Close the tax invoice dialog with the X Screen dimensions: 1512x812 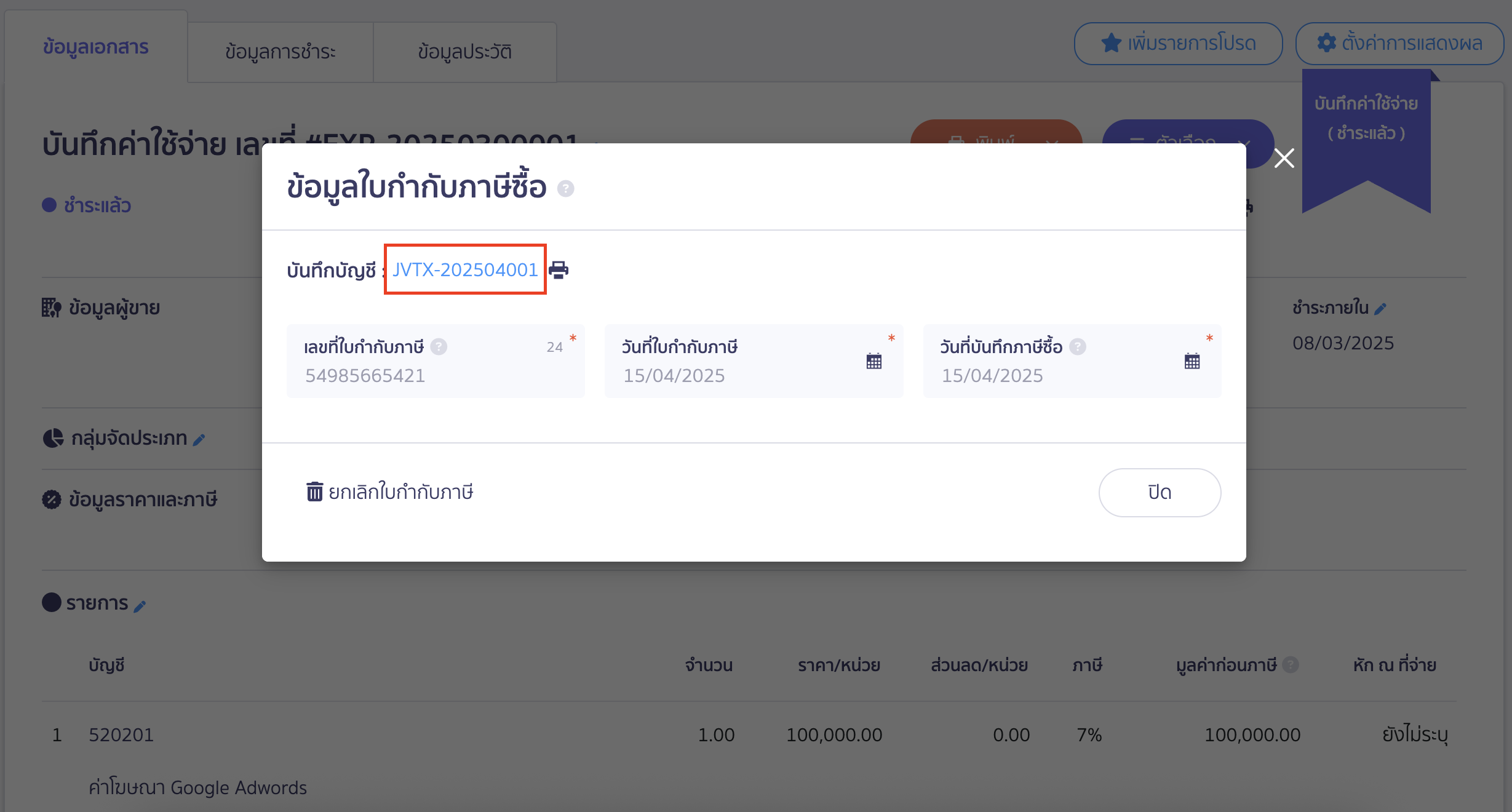tap(1284, 158)
